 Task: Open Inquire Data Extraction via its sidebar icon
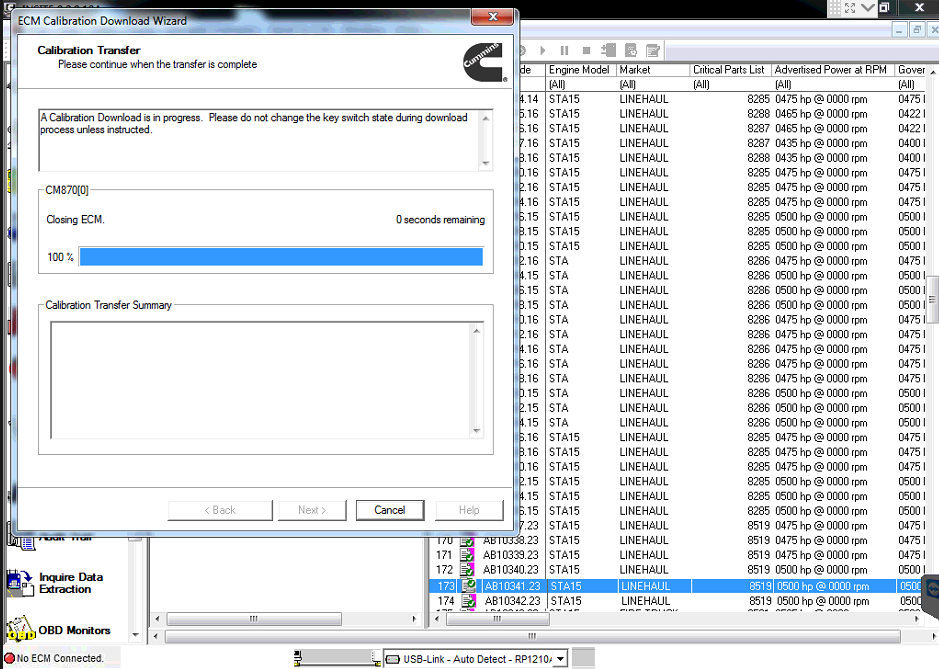[20, 583]
